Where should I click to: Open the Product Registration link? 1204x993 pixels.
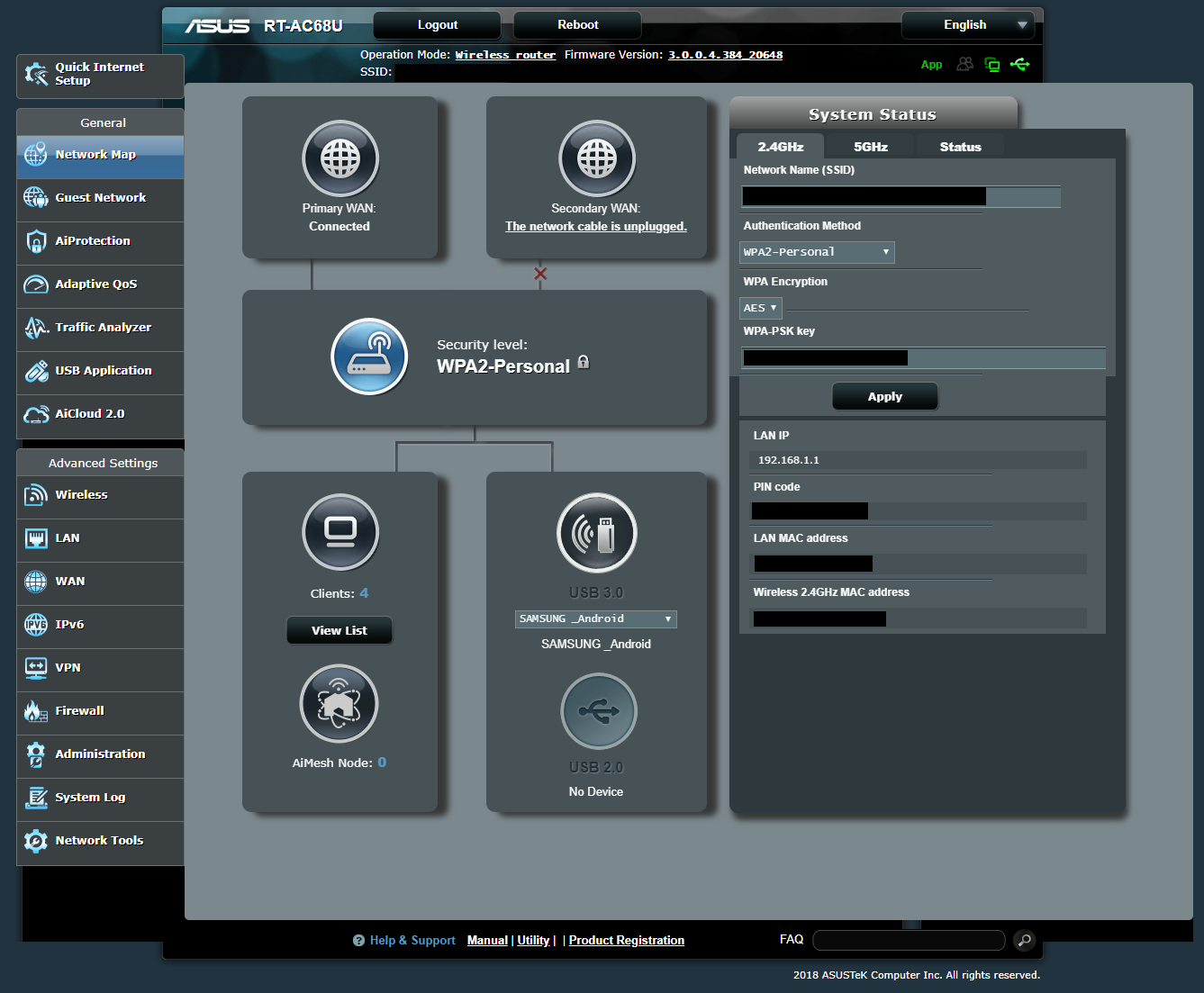pos(627,941)
